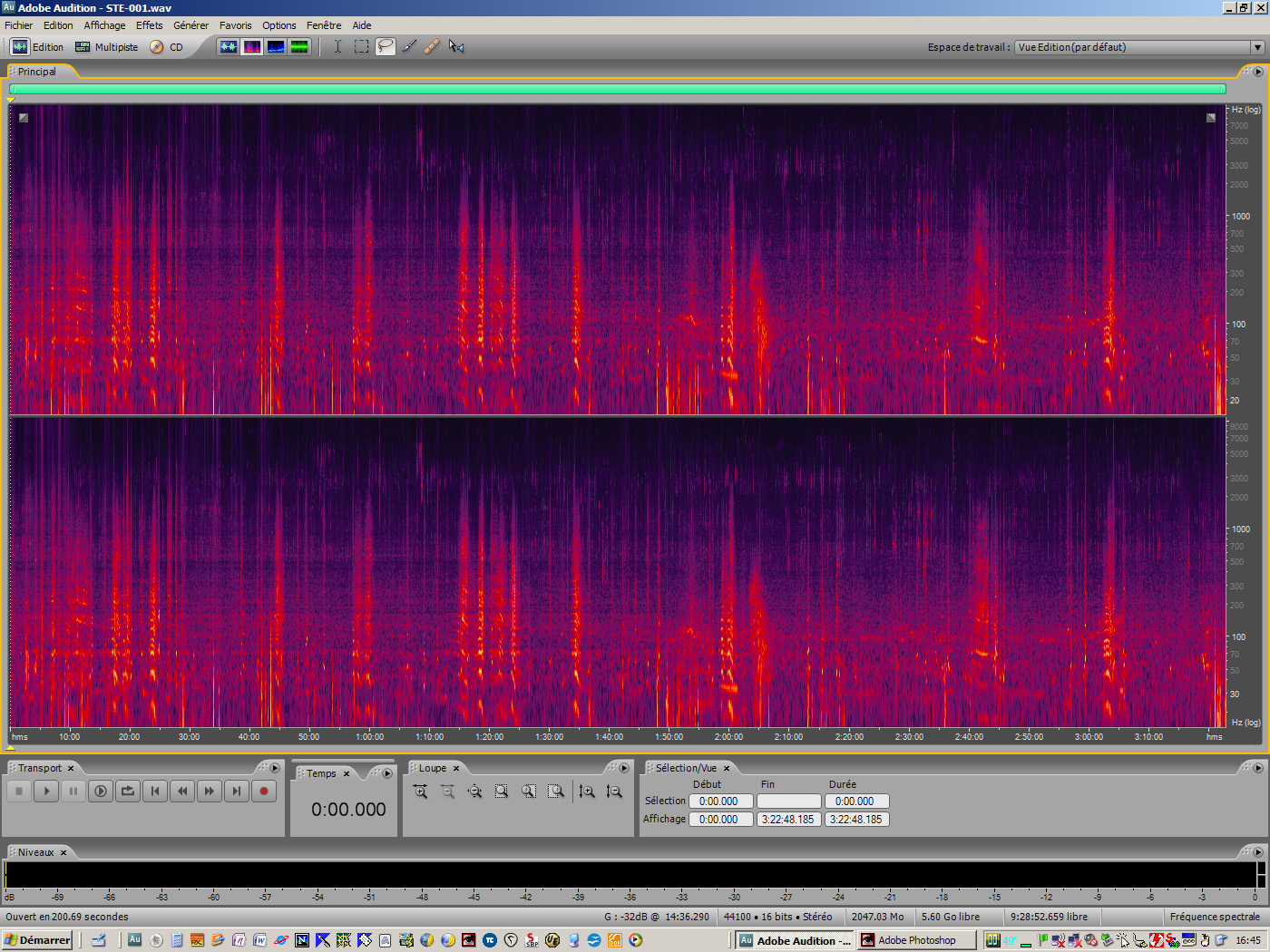The image size is (1270, 952).
Task: Select the Scrub tool
Action: (456, 46)
